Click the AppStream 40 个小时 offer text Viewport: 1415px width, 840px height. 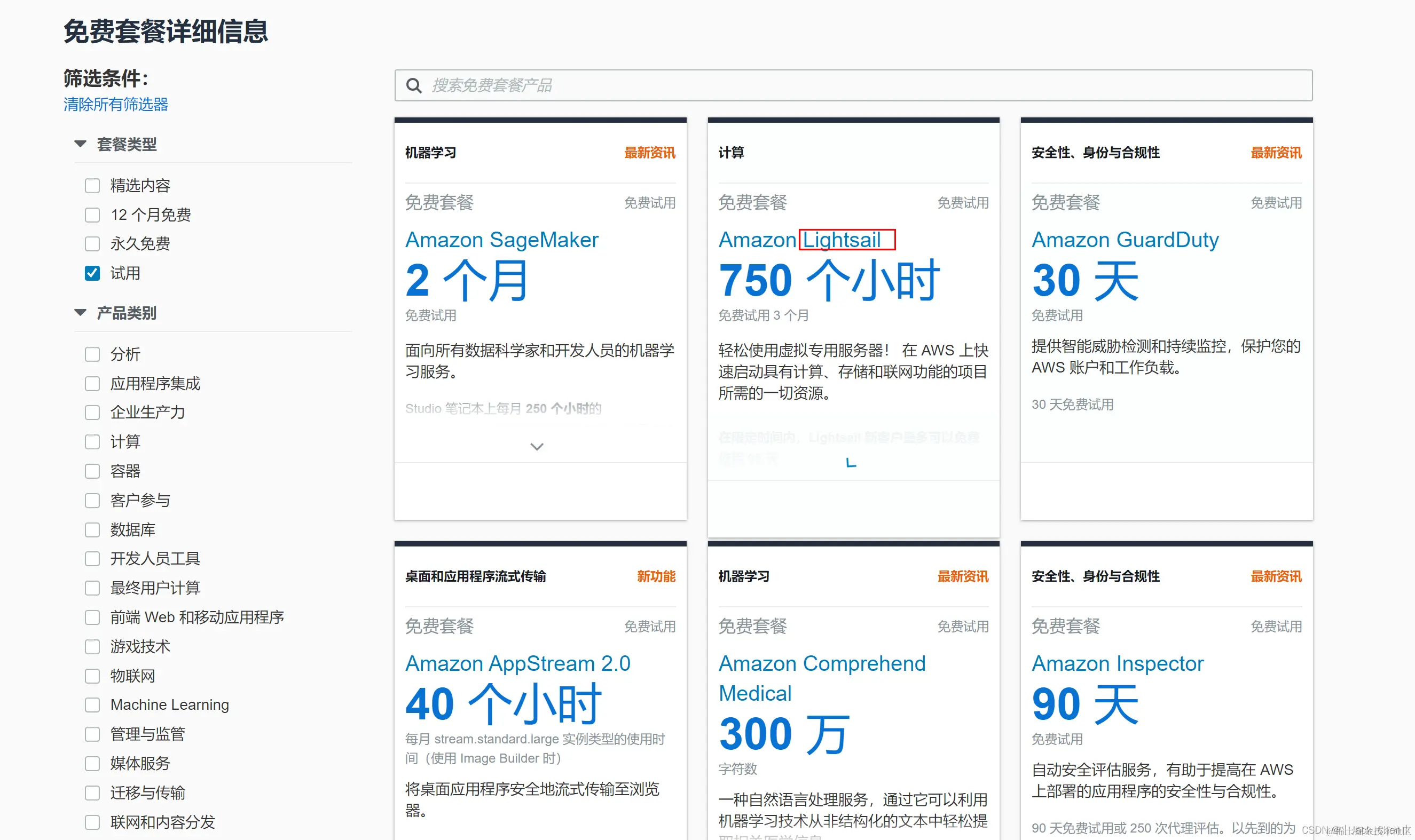504,705
